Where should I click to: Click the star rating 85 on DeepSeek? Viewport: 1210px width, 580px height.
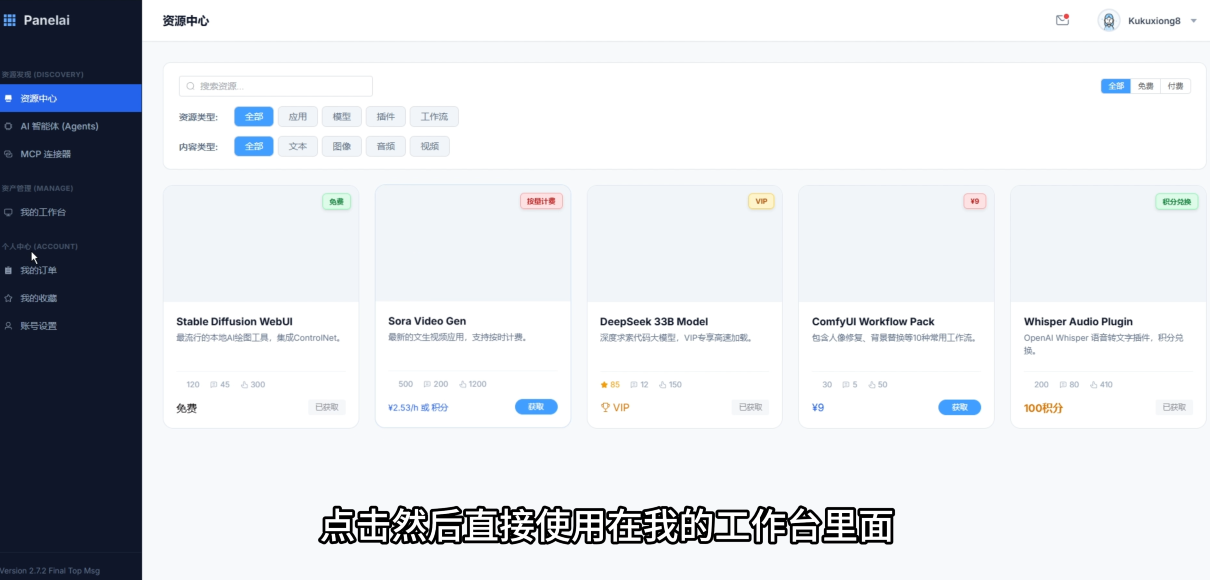(610, 384)
